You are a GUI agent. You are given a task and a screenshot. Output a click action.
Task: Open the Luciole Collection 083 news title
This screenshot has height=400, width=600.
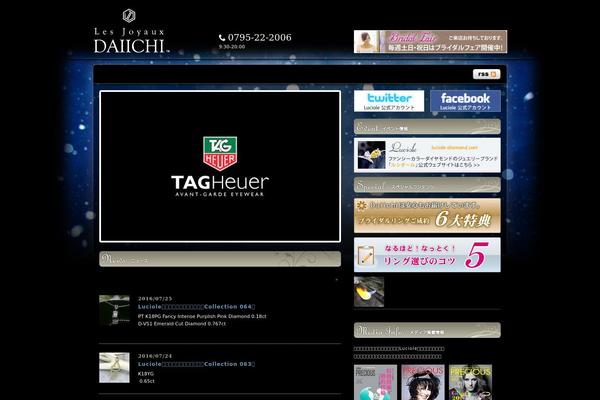(x=196, y=364)
